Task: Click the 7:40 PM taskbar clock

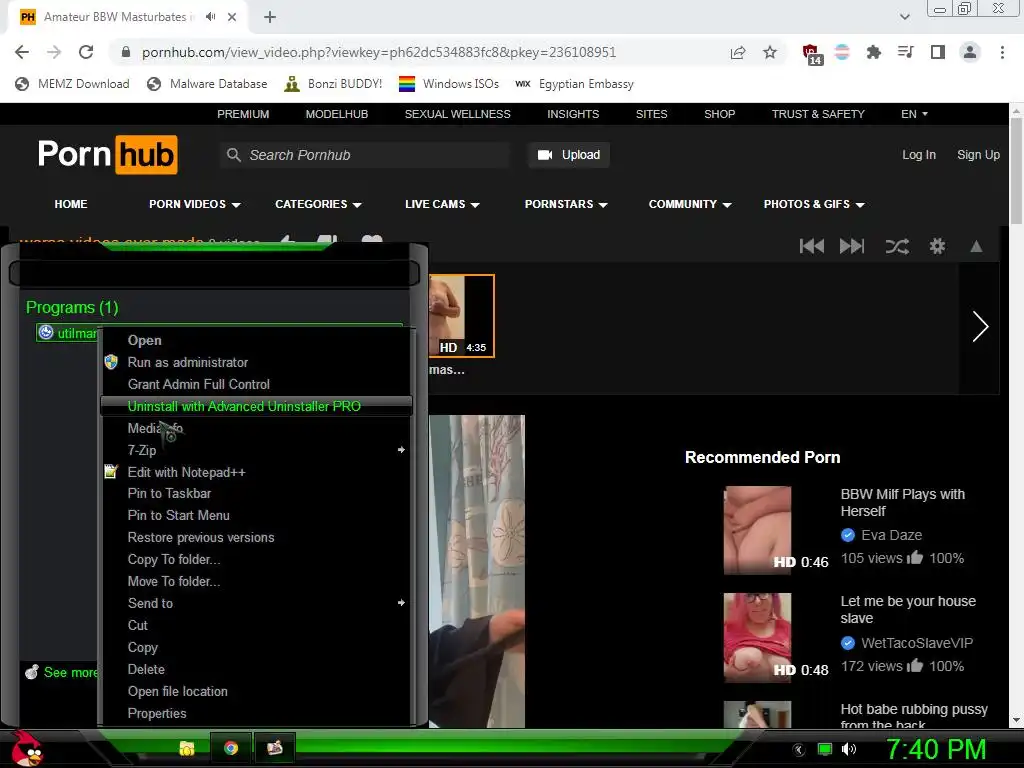Action: 936,750
